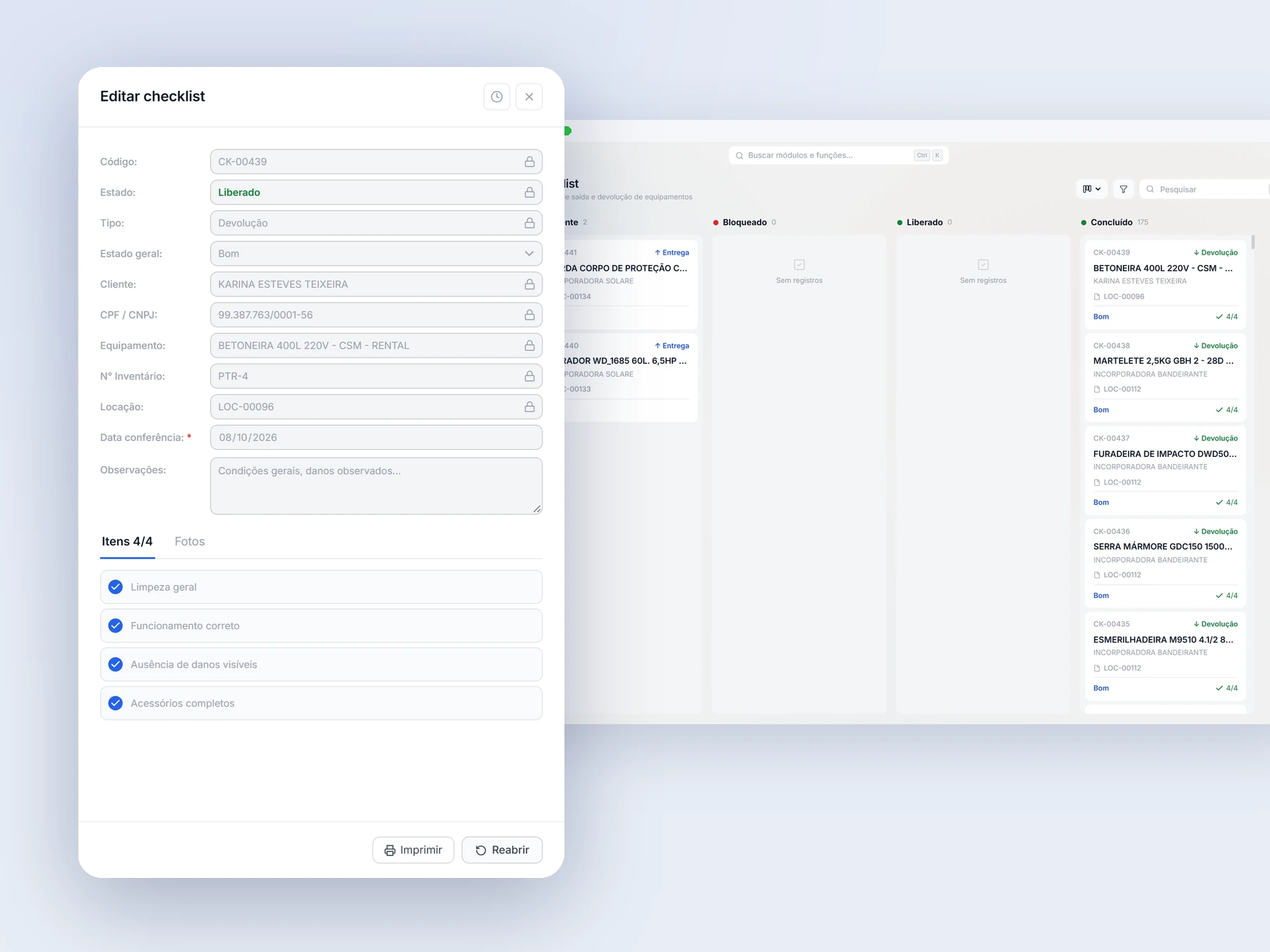Click LOC-00112 document icon on CK-00436 card
Image resolution: width=1270 pixels, height=952 pixels.
click(x=1097, y=575)
